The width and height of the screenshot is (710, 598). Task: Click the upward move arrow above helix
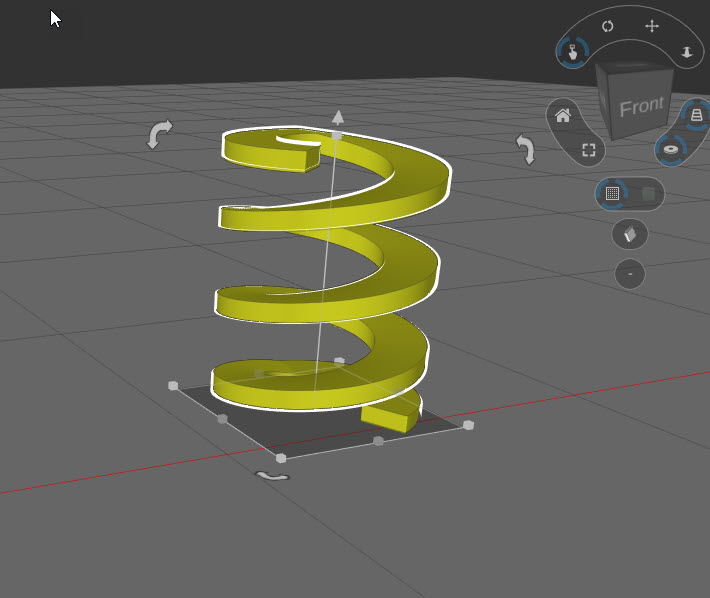click(338, 117)
